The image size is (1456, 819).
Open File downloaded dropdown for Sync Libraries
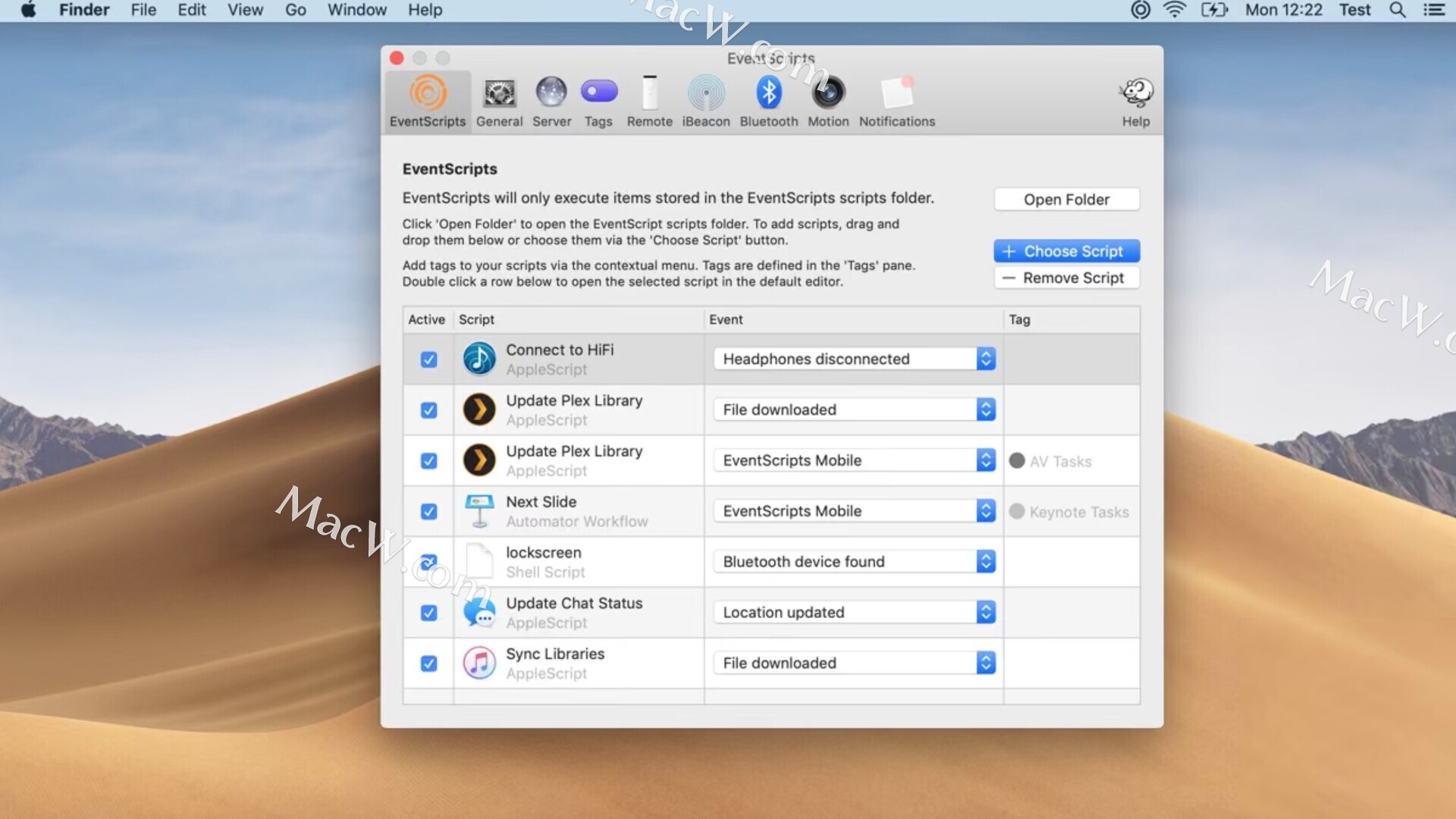coord(854,663)
